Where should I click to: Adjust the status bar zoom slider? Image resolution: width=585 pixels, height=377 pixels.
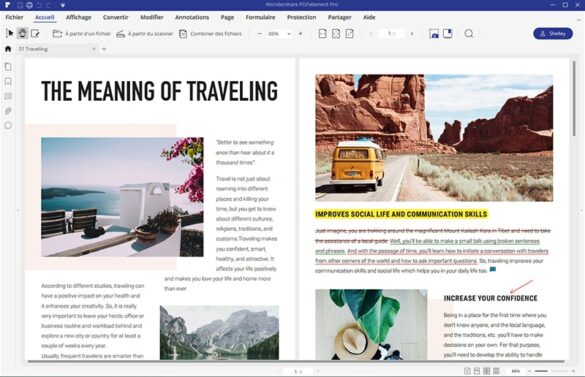point(551,371)
